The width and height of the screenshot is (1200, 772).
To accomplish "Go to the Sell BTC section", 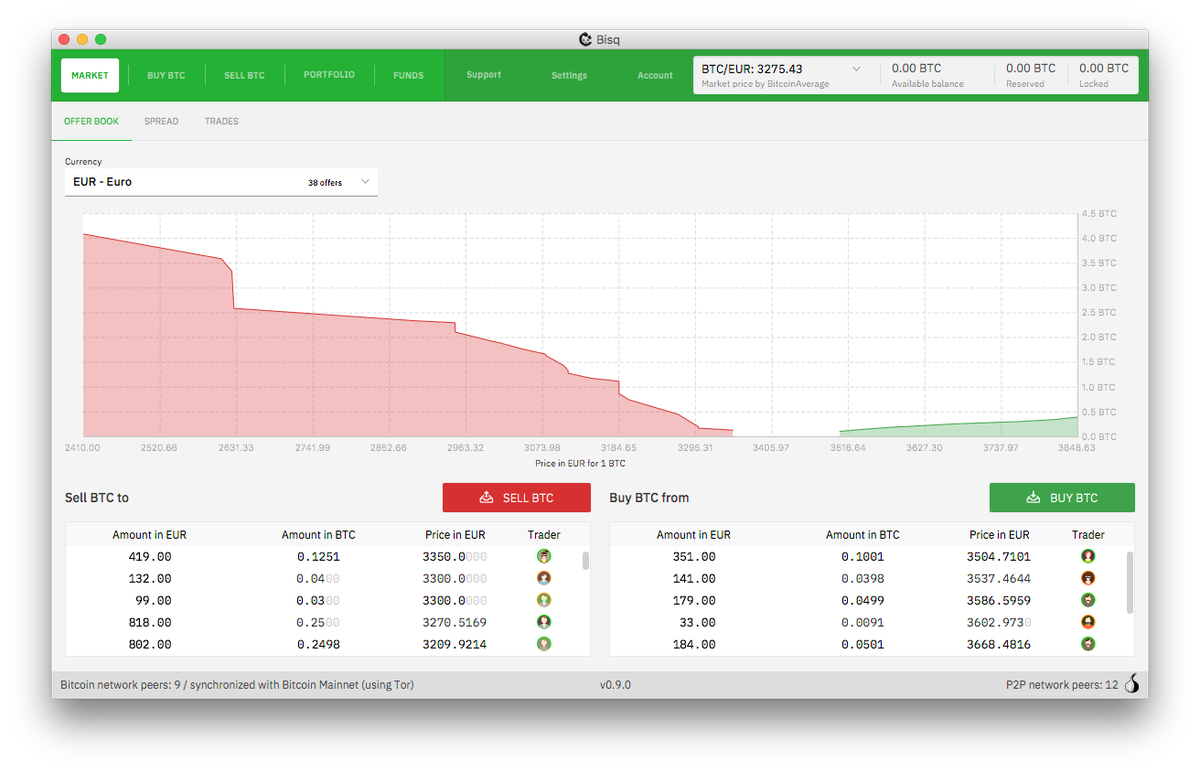I will click(x=244, y=76).
